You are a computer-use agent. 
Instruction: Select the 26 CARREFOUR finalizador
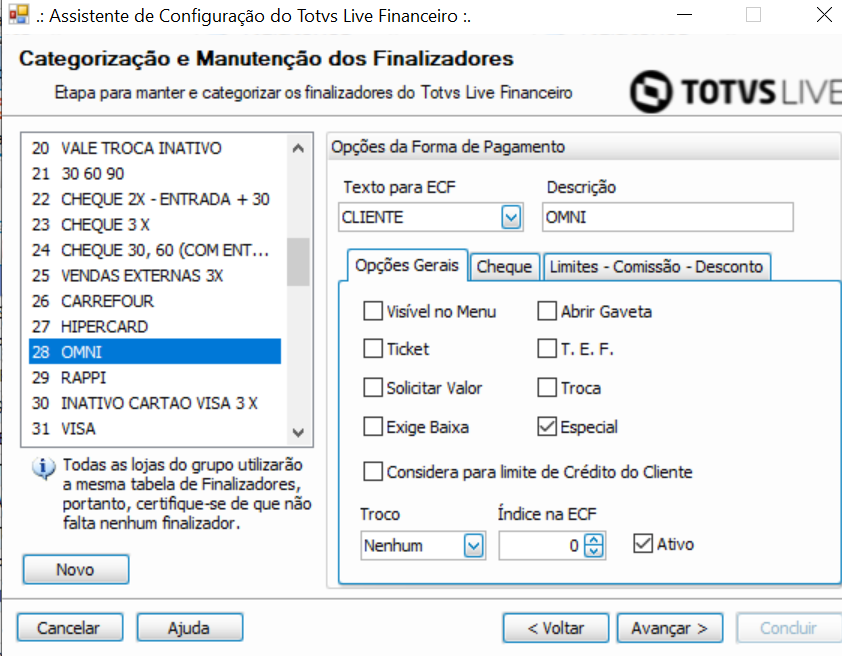(x=155, y=301)
